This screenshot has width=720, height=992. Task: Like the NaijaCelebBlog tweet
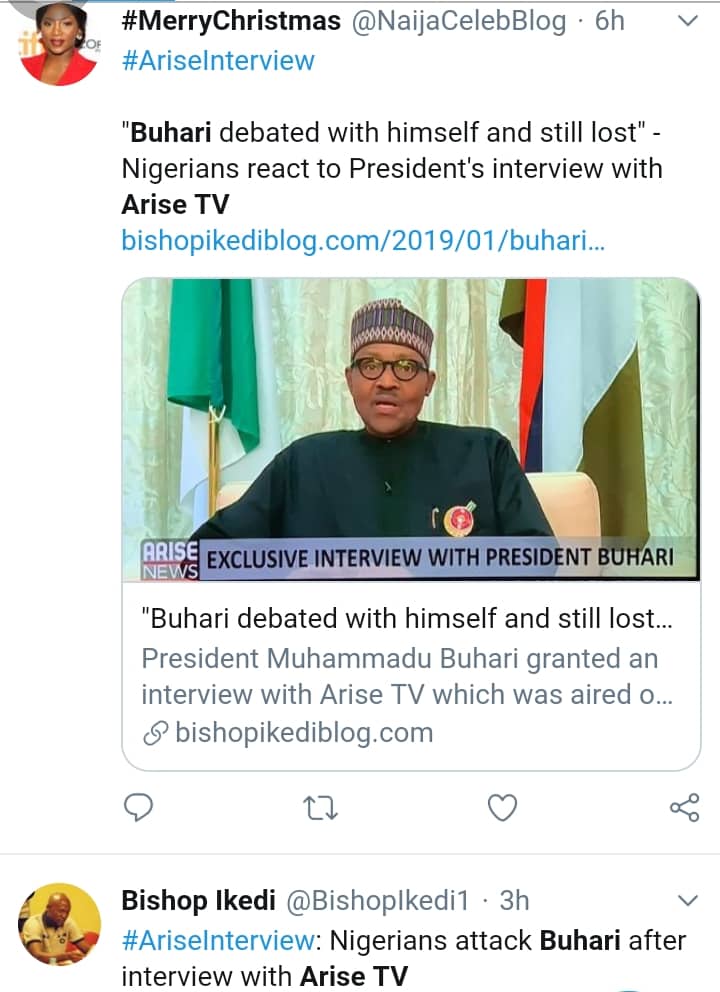tap(502, 806)
